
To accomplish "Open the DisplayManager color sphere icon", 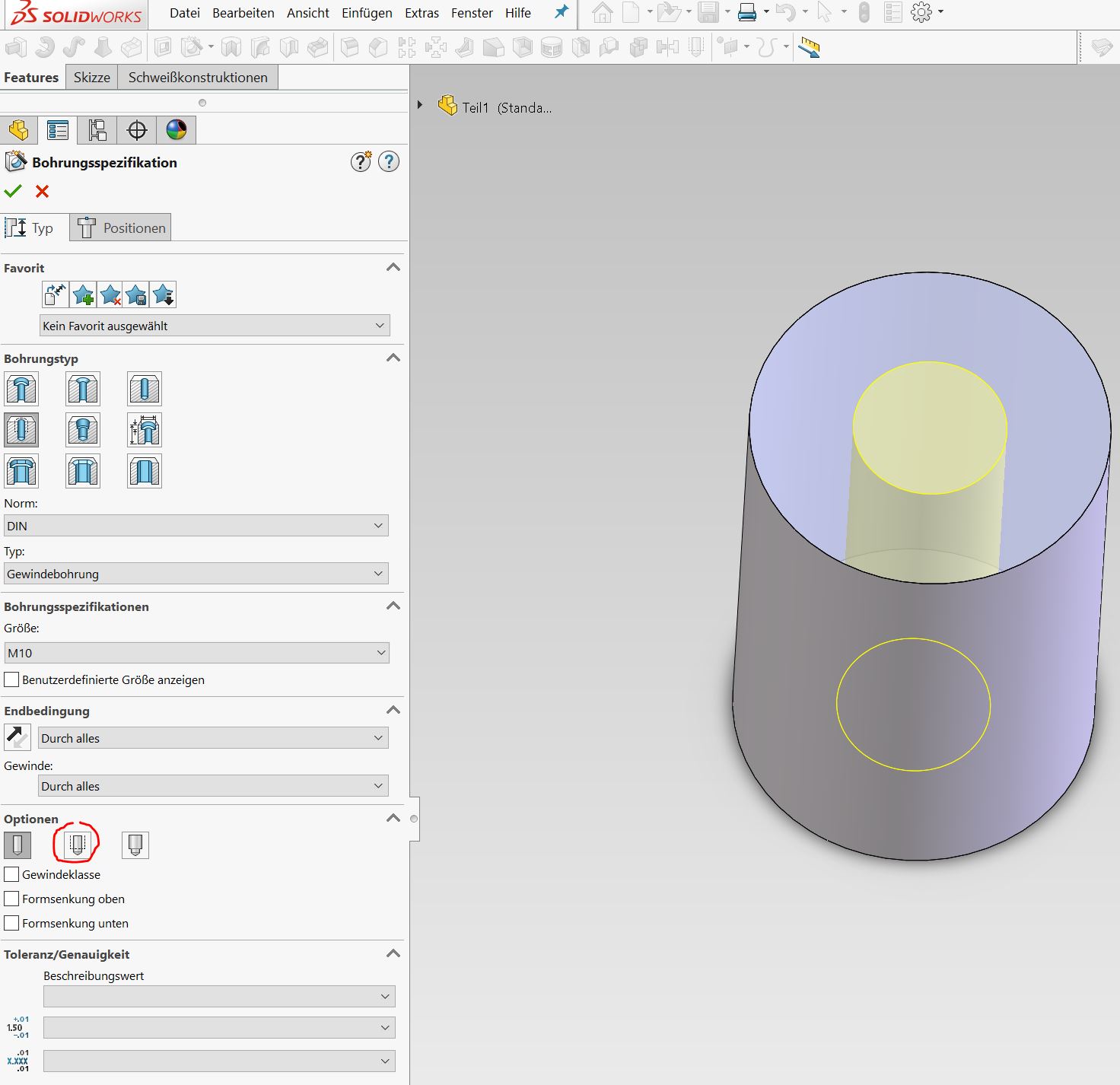I will (x=176, y=130).
